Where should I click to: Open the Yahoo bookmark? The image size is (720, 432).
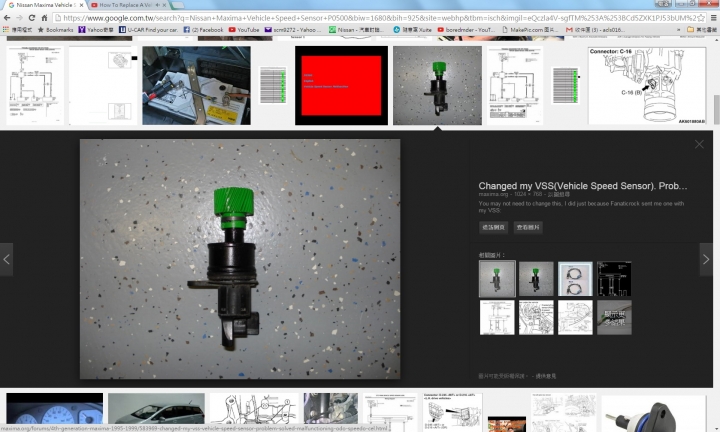coord(96,30)
